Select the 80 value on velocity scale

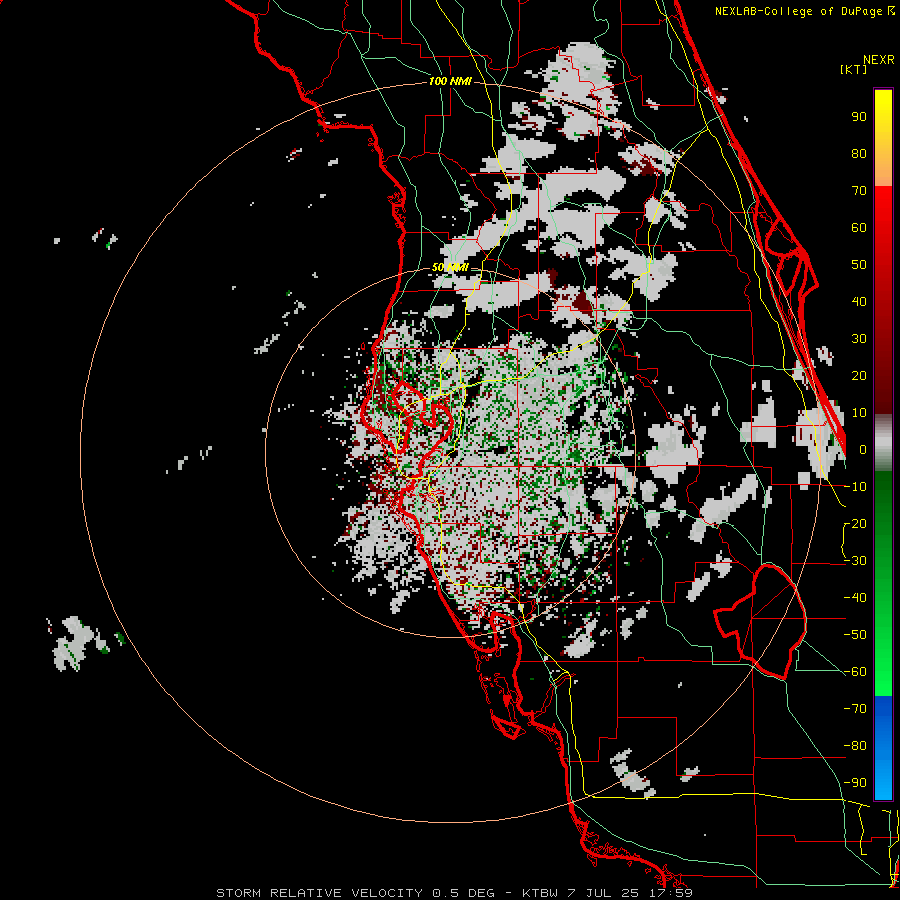click(859, 153)
